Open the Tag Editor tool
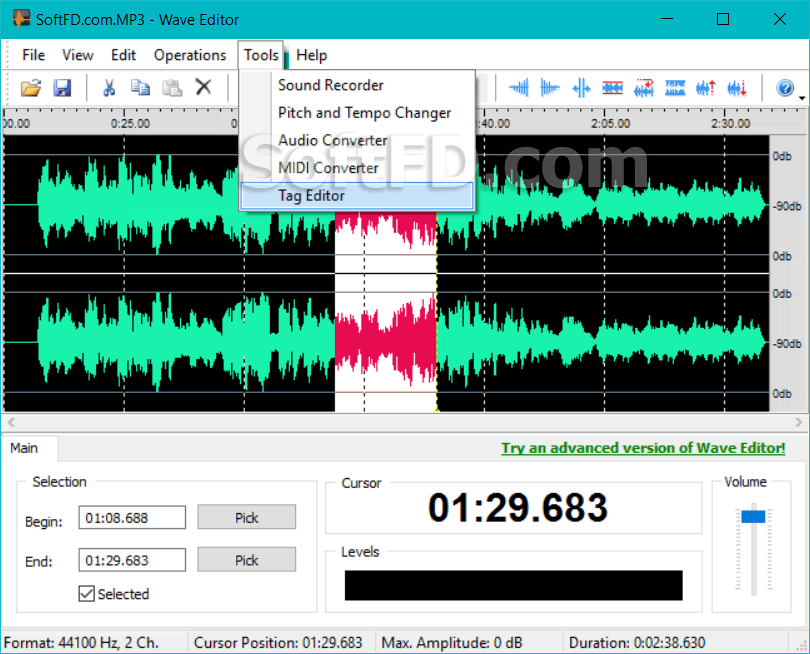810x654 pixels. tap(357, 196)
